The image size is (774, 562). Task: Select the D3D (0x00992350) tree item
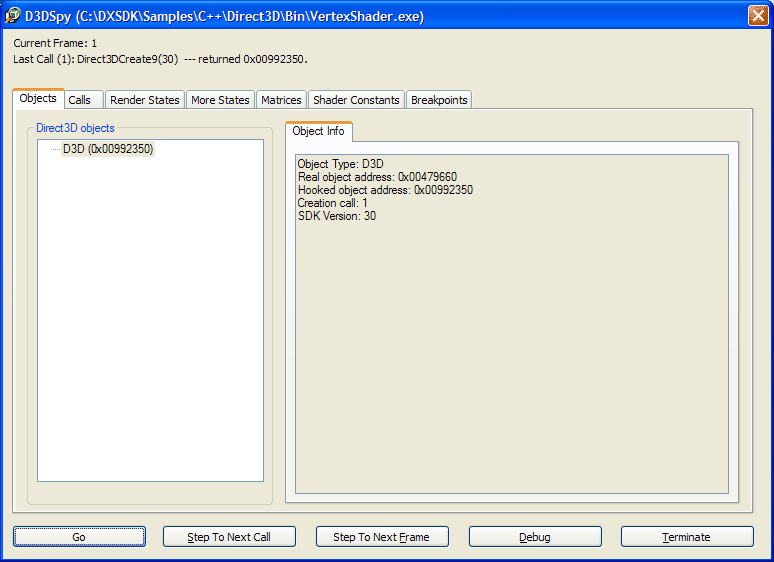108,149
